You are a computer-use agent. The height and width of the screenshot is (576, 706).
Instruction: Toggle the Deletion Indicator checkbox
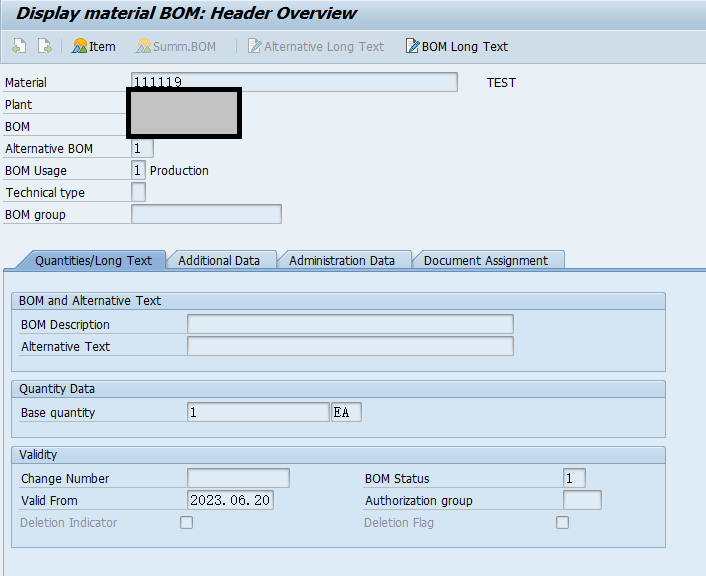tap(186, 522)
